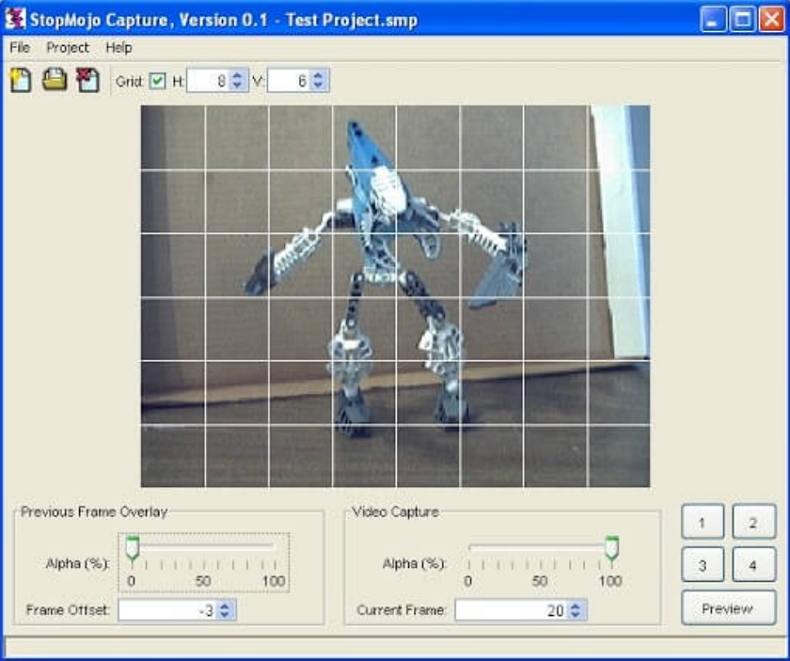Click the button labeled 3

tap(702, 565)
